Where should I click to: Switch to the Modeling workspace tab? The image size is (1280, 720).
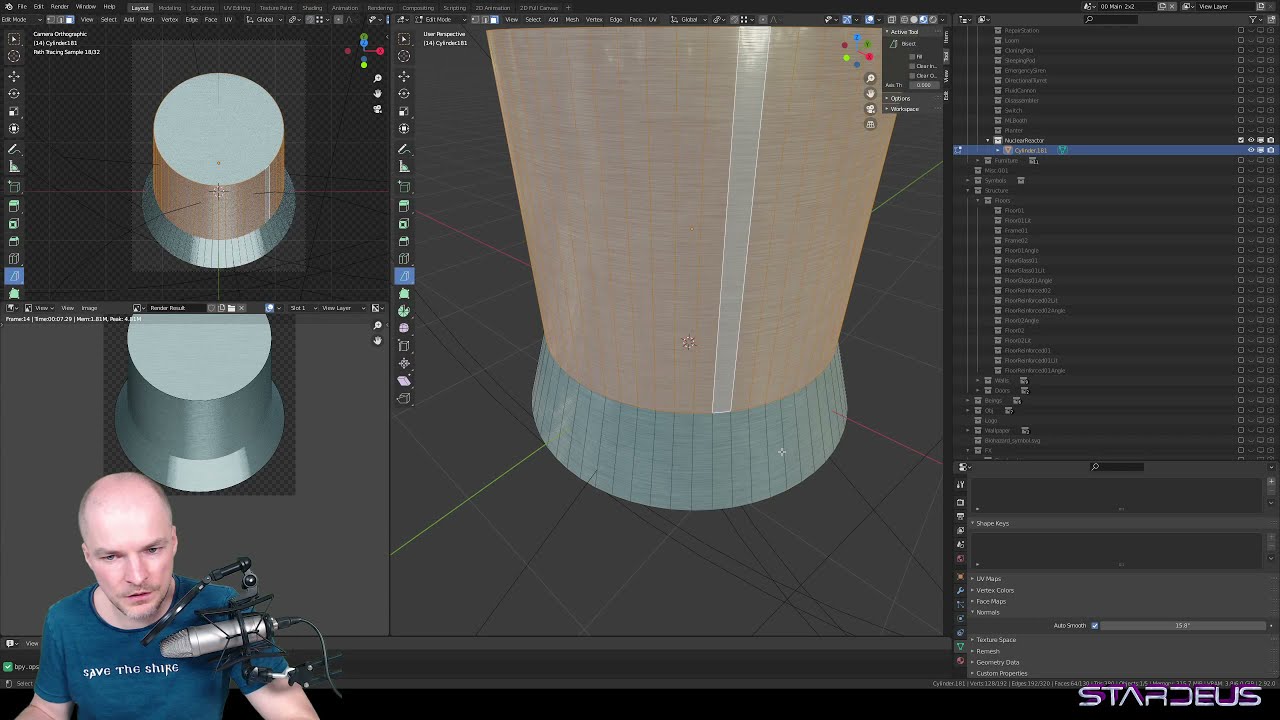[169, 7]
